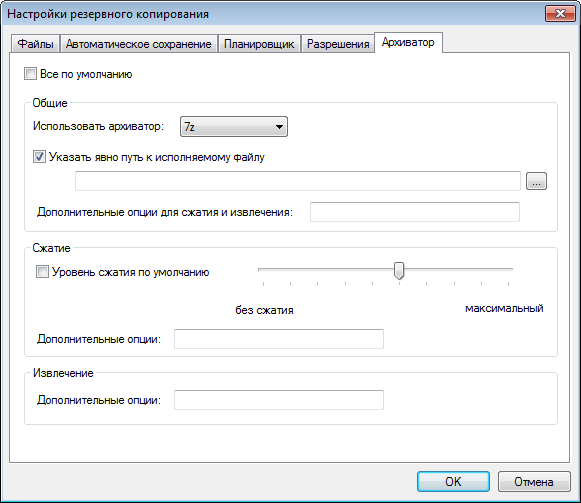Switch to the "Файлы" tab
Screen dimensions: 581x503
pos(35,44)
